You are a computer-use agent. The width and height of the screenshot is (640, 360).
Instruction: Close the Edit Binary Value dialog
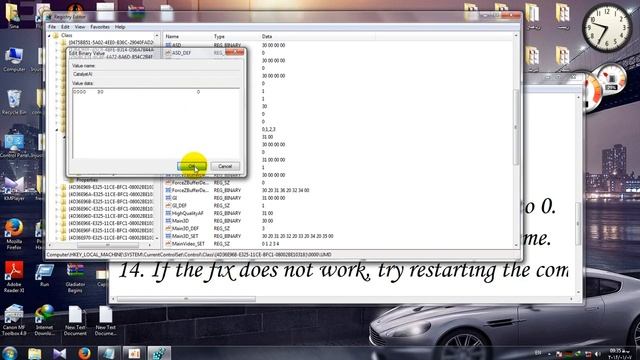pos(234,52)
